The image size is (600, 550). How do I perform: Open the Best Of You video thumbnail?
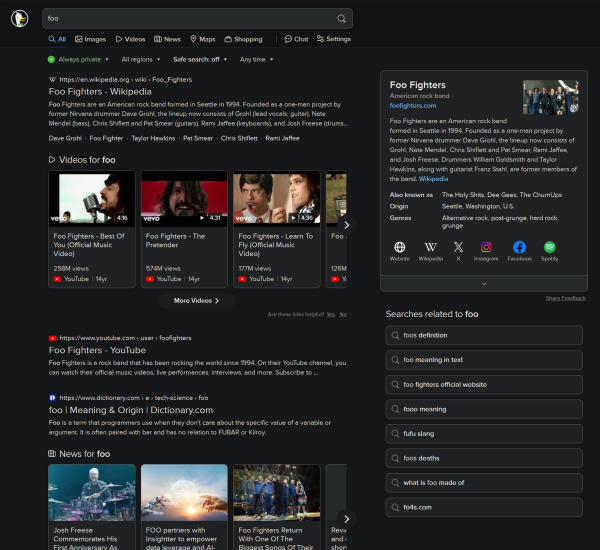click(x=92, y=198)
